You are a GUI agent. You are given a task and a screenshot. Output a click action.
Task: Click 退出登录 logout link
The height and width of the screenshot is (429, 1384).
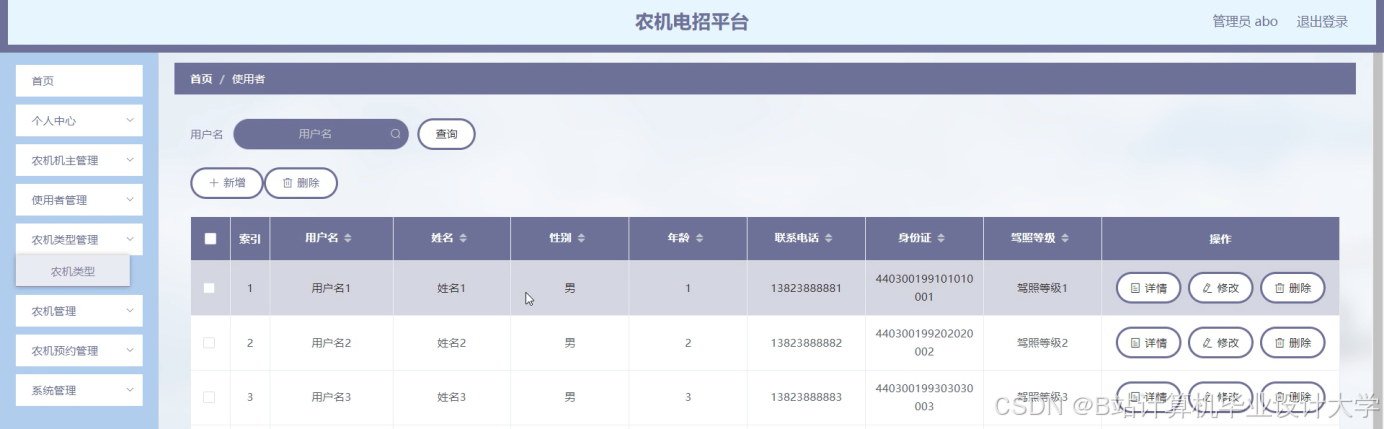[1322, 21]
